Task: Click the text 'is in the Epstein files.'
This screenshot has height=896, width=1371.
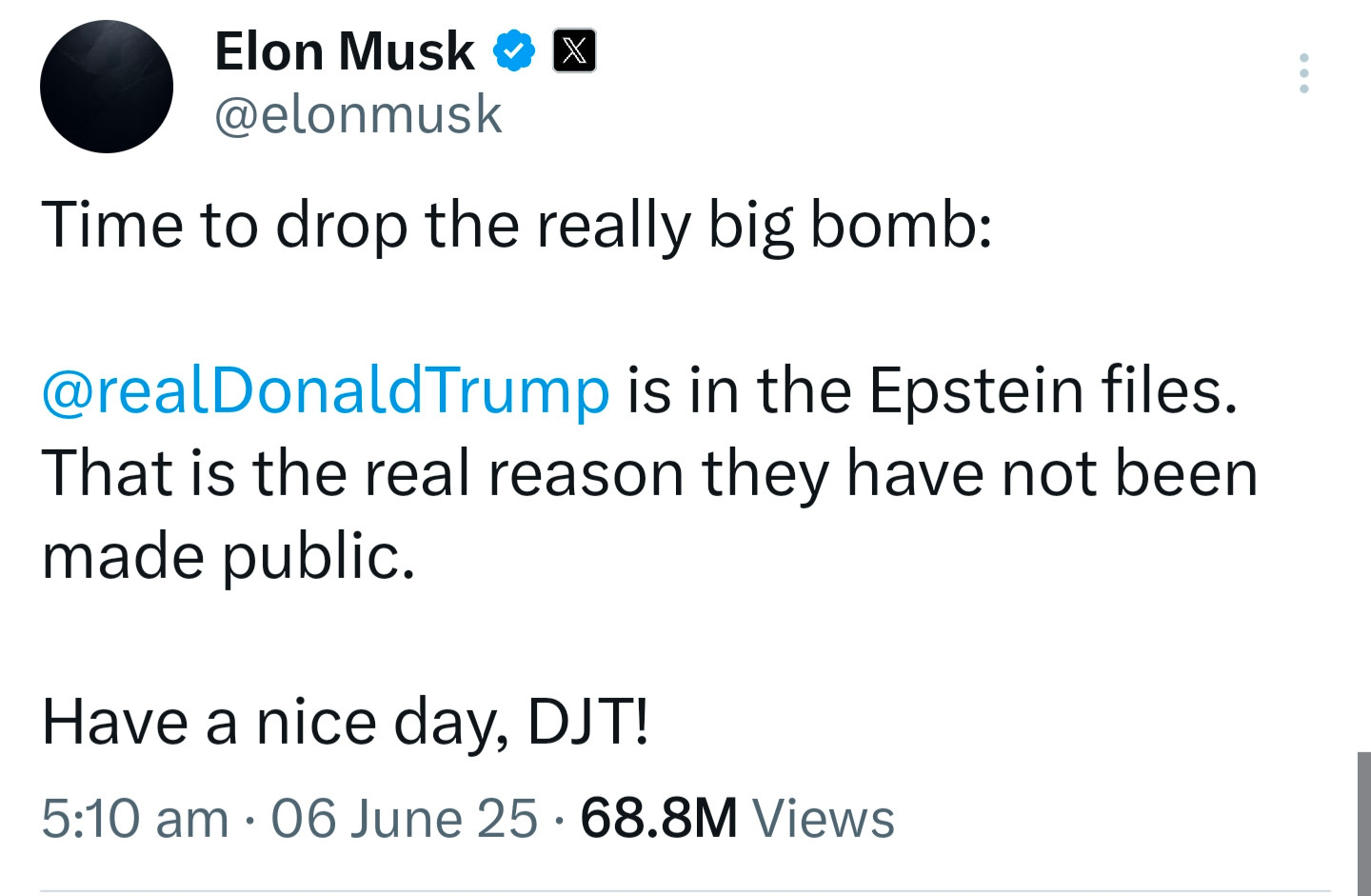Action: (932, 390)
